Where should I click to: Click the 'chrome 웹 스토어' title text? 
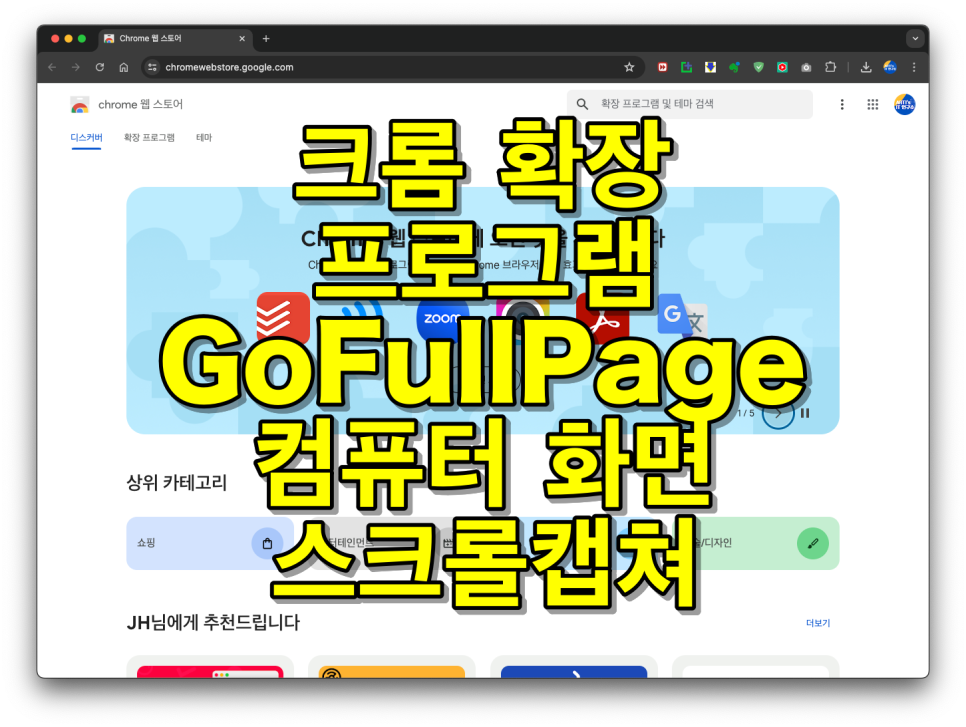tap(140, 105)
